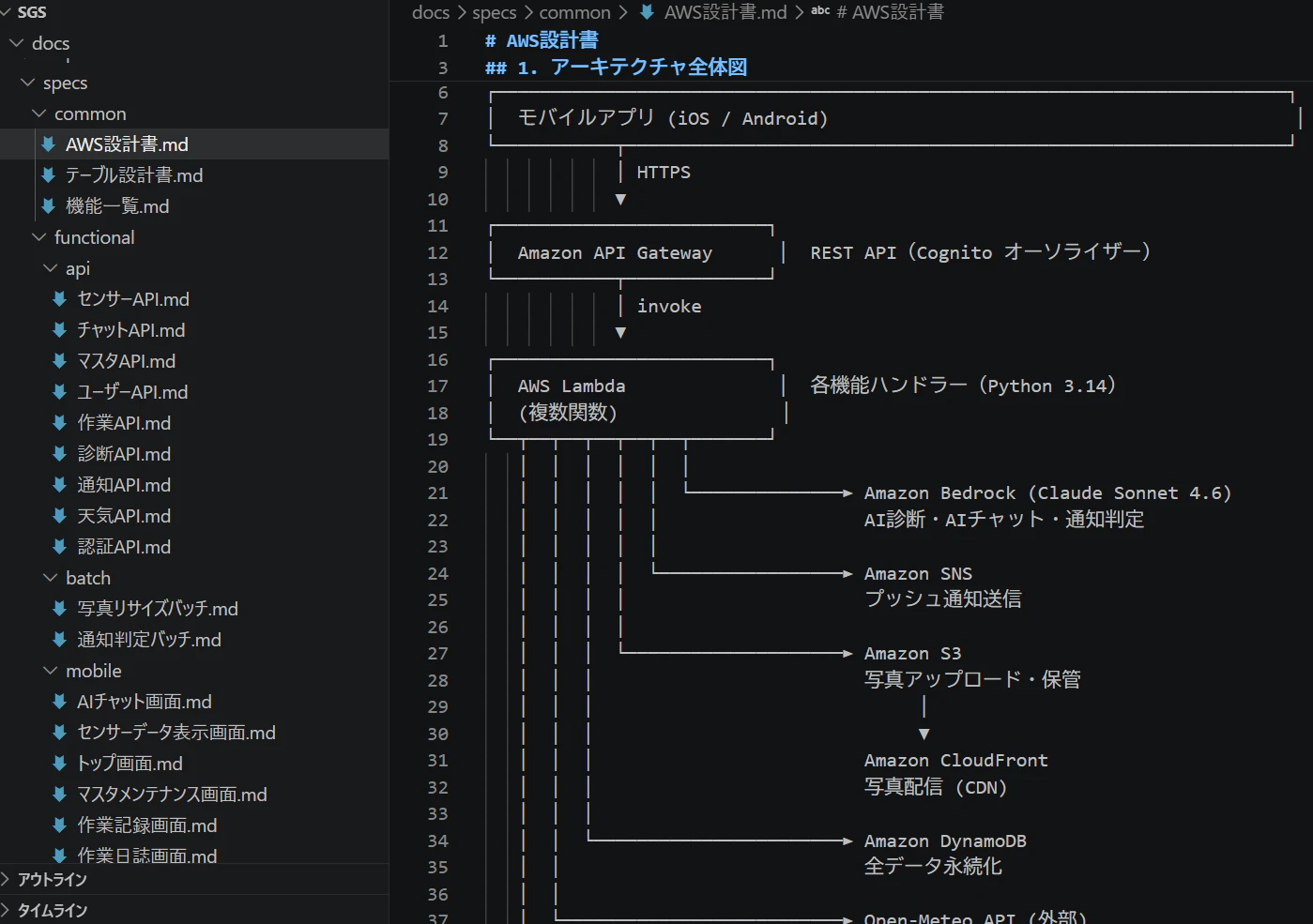The image size is (1313, 924).
Task: Click the abc symbol icon in breadcrumb
Action: (820, 11)
